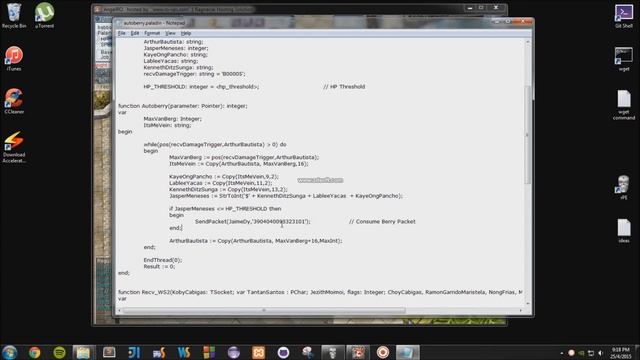640x360 pixels.
Task: Click the SendPacket line in the code
Action: point(253,221)
